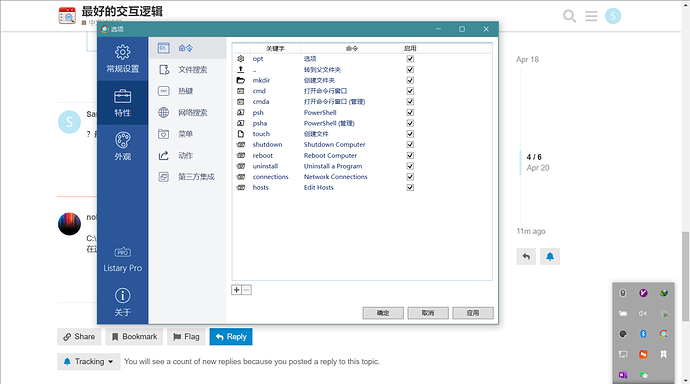Screen dimensions: 690x384
Task: Toggle the uninstall command checkbox
Action: (410, 166)
